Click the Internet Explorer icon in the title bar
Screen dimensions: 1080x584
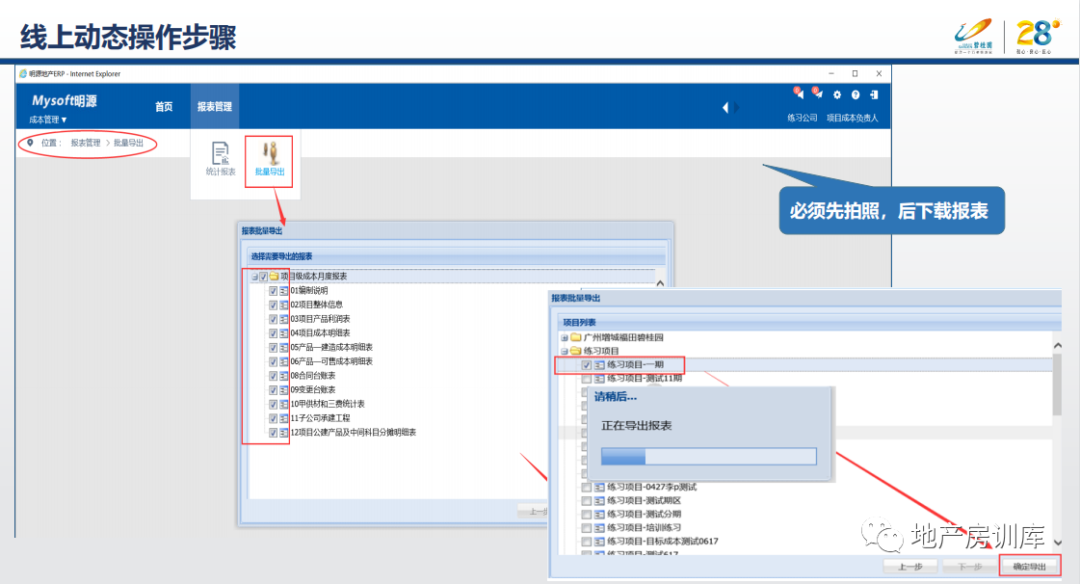23,74
